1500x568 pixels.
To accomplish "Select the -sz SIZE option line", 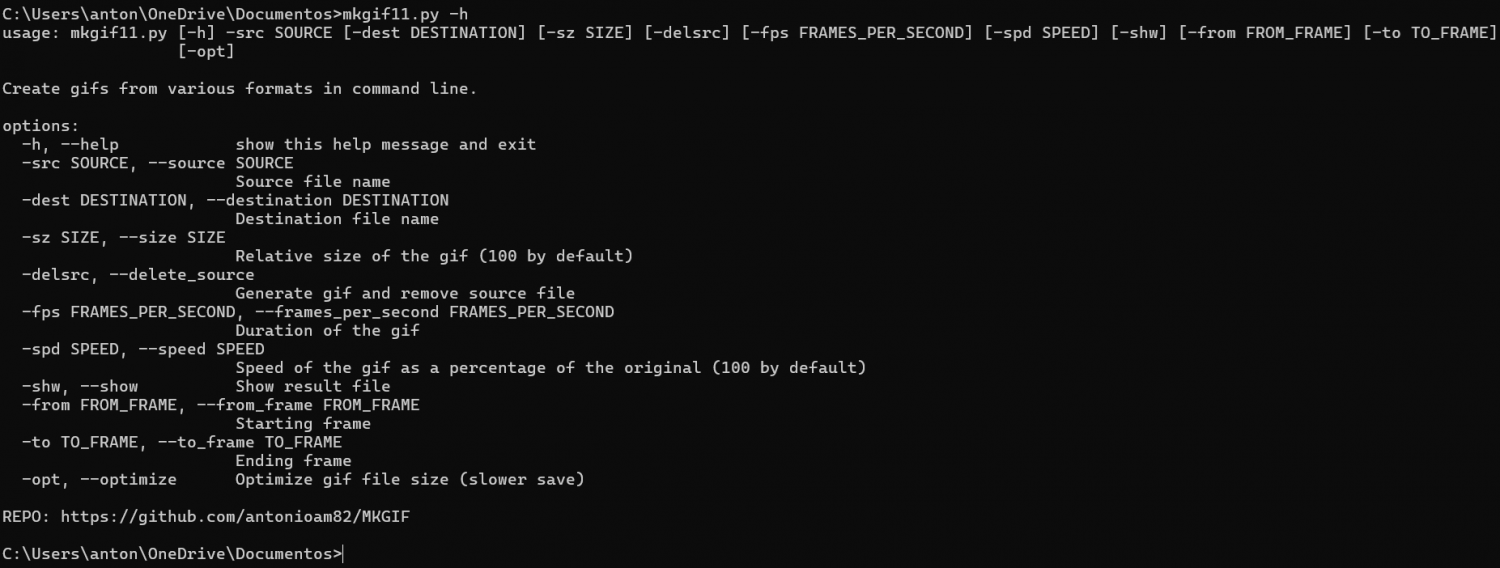I will [123, 238].
